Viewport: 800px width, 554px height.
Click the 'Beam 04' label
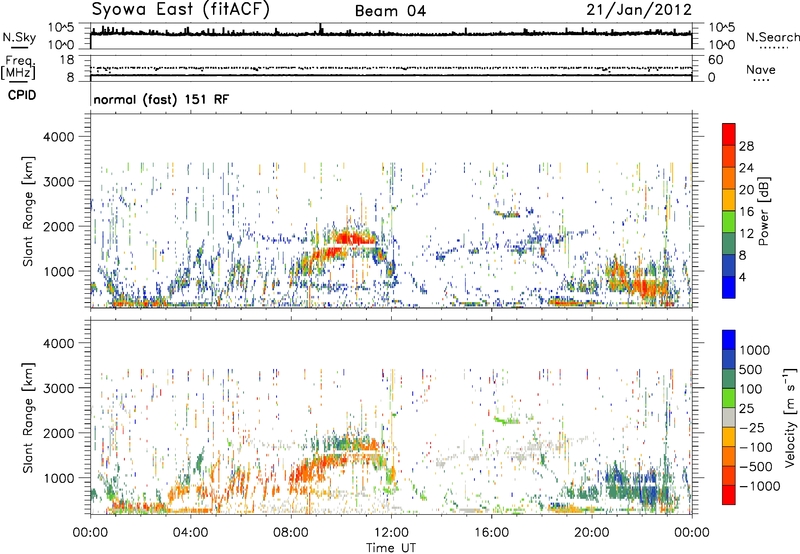pyautogui.click(x=390, y=11)
